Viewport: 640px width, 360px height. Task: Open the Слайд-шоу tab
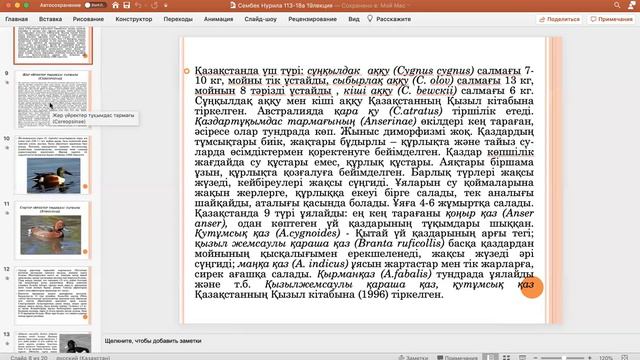pyautogui.click(x=260, y=19)
